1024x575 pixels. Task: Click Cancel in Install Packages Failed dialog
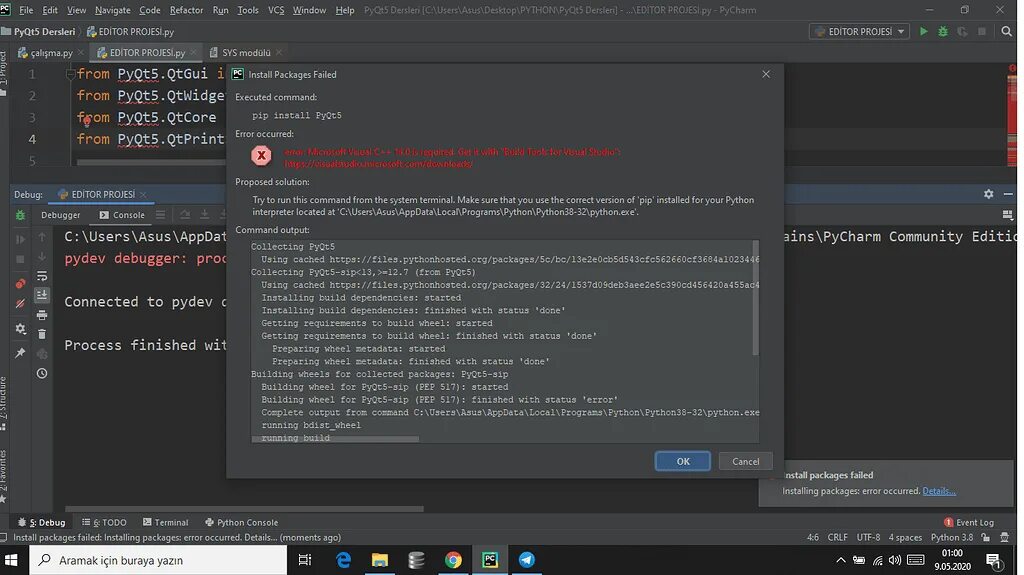coord(745,461)
